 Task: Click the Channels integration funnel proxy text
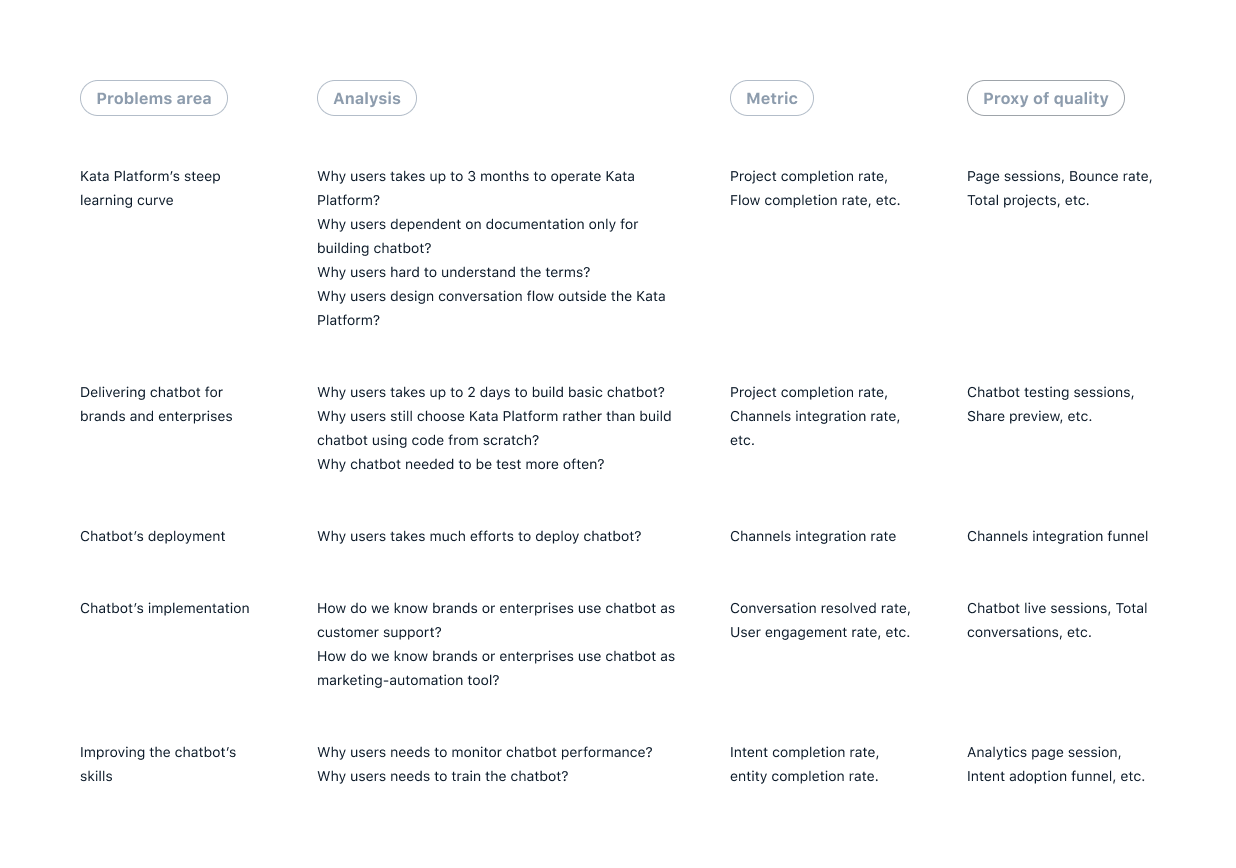(x=1058, y=536)
